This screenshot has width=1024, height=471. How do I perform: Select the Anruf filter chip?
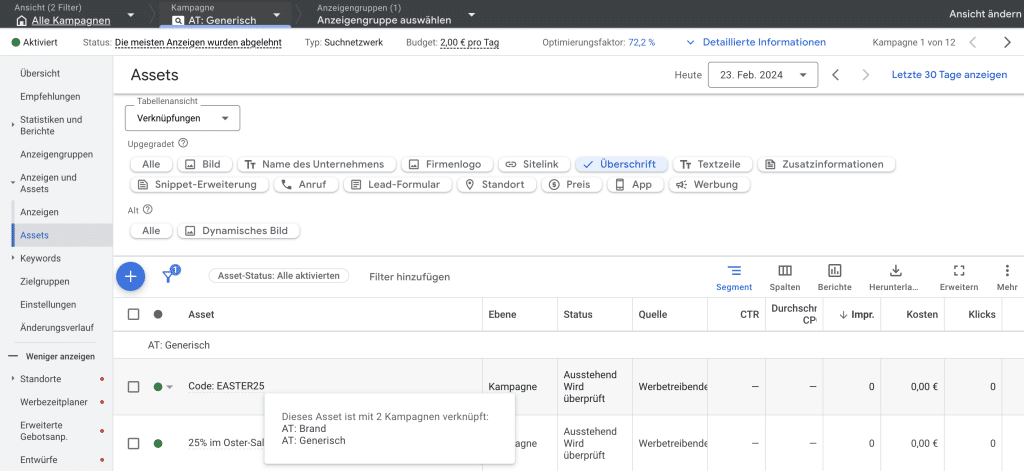pyautogui.click(x=306, y=185)
